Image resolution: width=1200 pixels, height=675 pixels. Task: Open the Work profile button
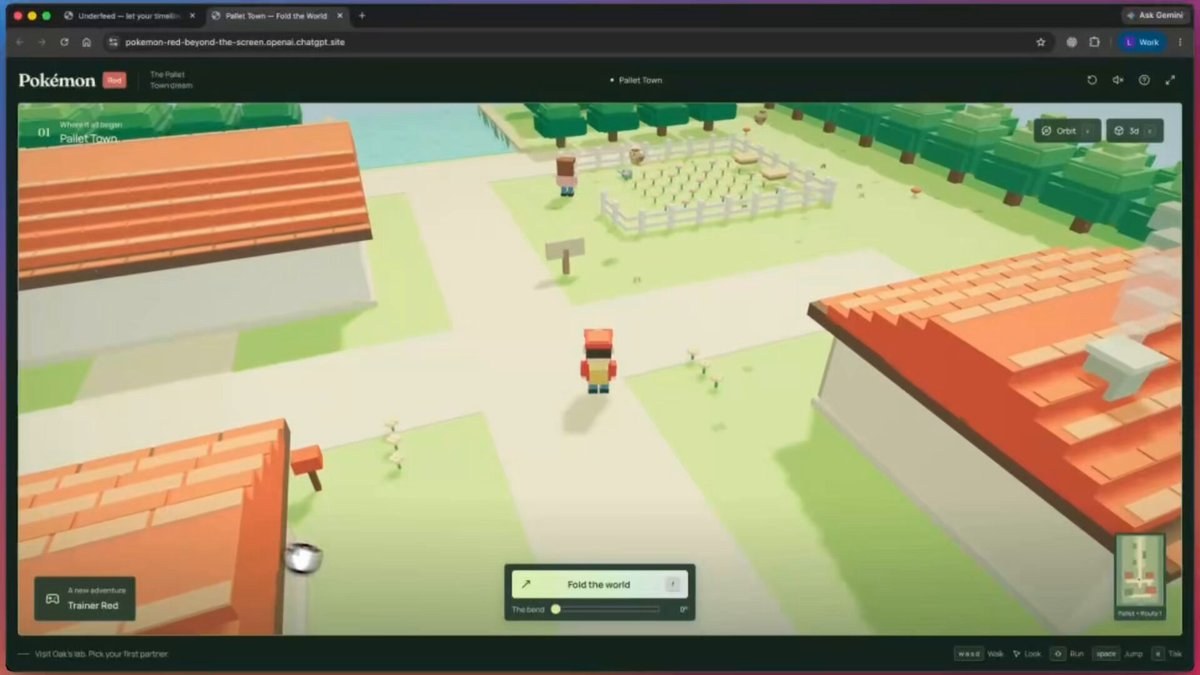(x=1141, y=42)
